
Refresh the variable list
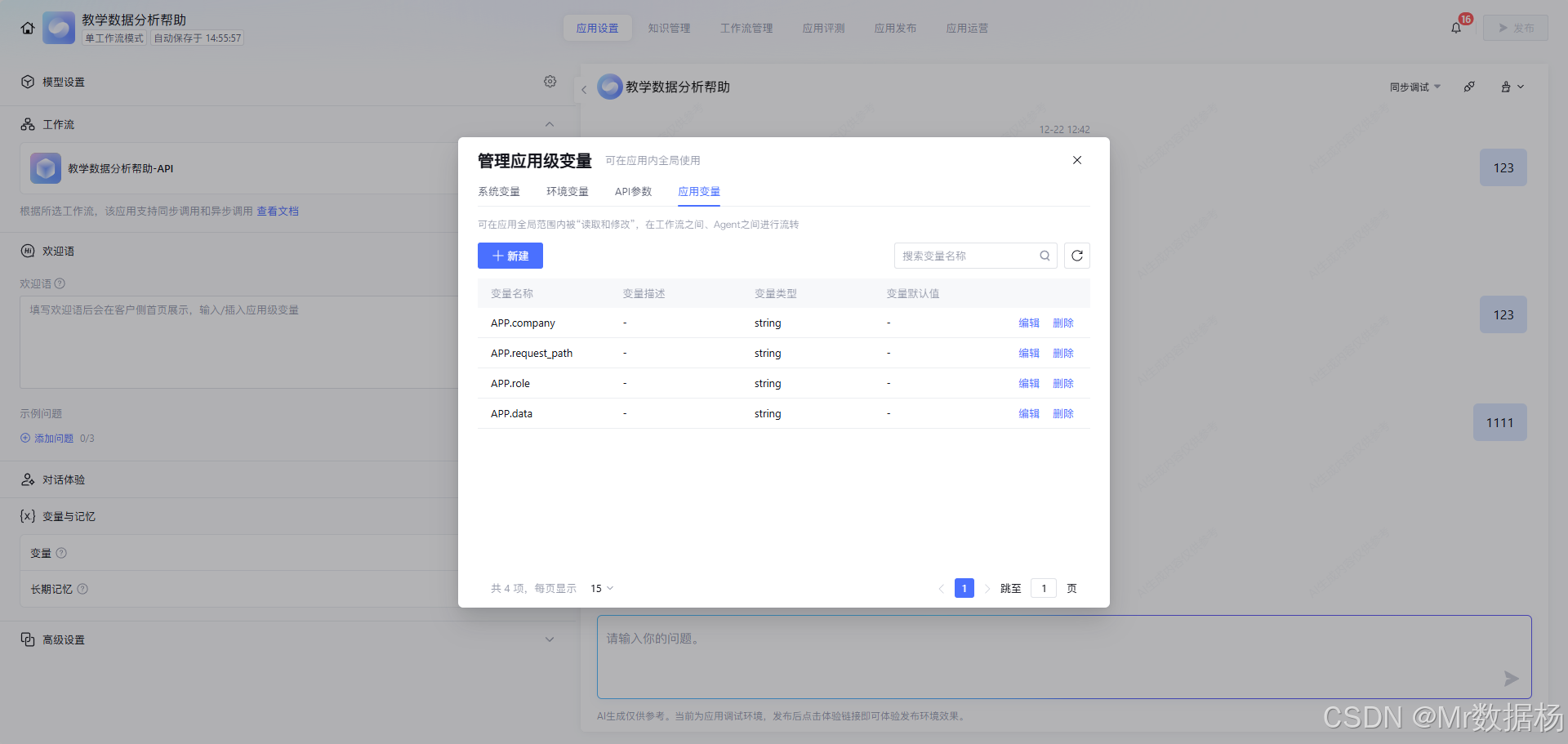pos(1076,256)
